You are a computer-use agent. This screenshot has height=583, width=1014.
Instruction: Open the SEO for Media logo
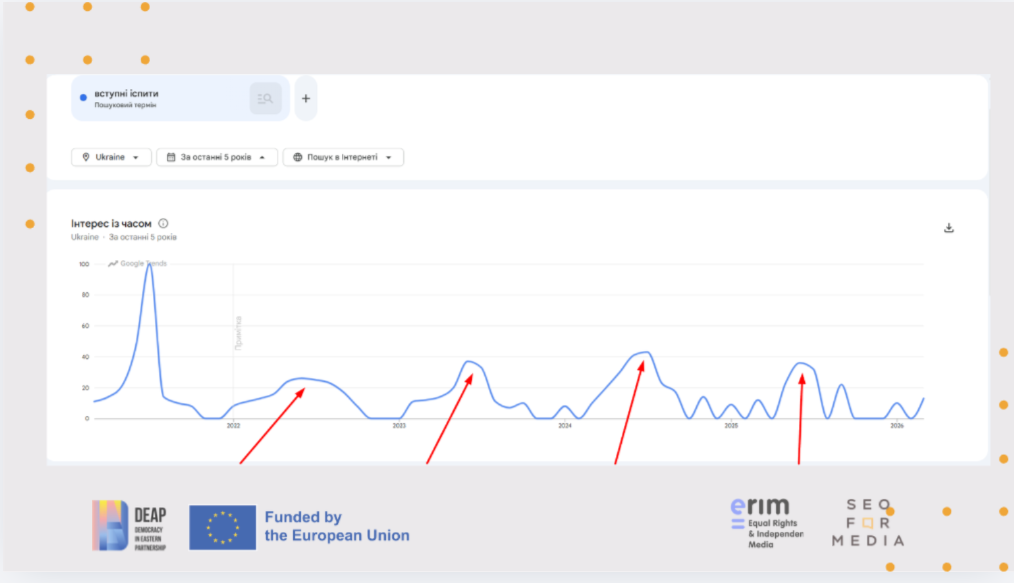coord(867,522)
